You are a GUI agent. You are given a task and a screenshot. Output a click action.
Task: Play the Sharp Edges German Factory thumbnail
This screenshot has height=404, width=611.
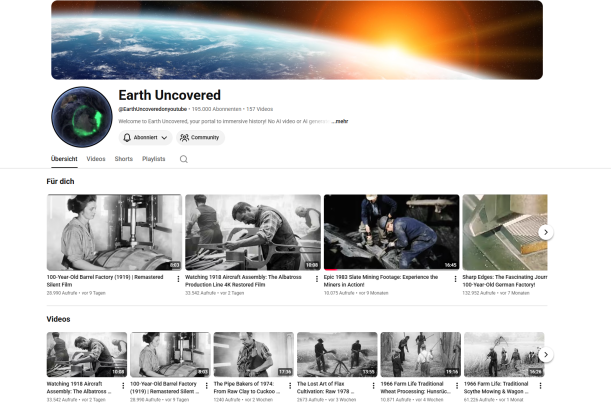point(505,232)
